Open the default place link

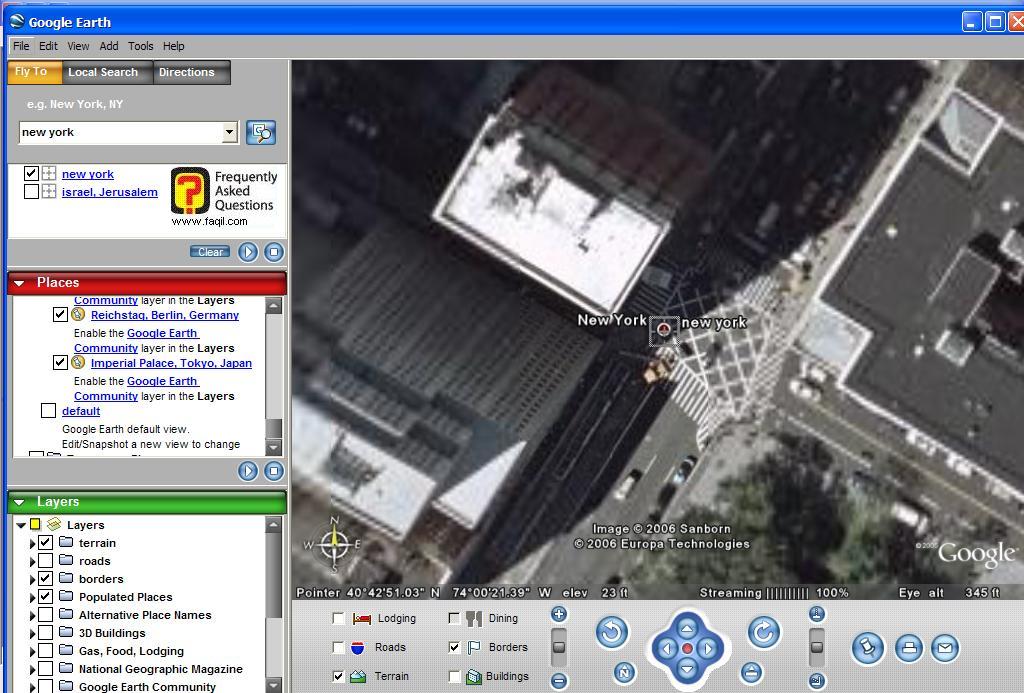[81, 411]
